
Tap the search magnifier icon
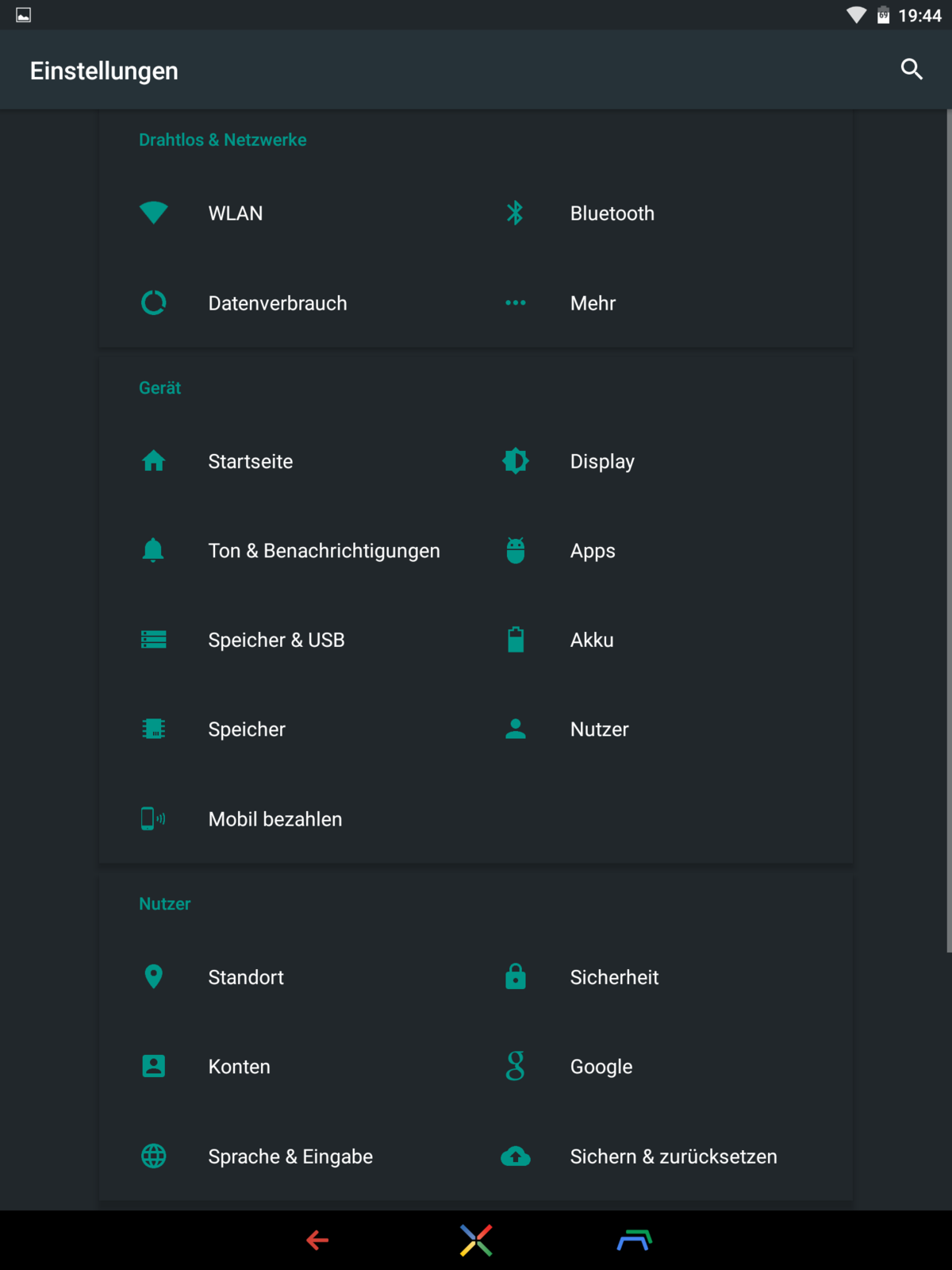(x=912, y=70)
